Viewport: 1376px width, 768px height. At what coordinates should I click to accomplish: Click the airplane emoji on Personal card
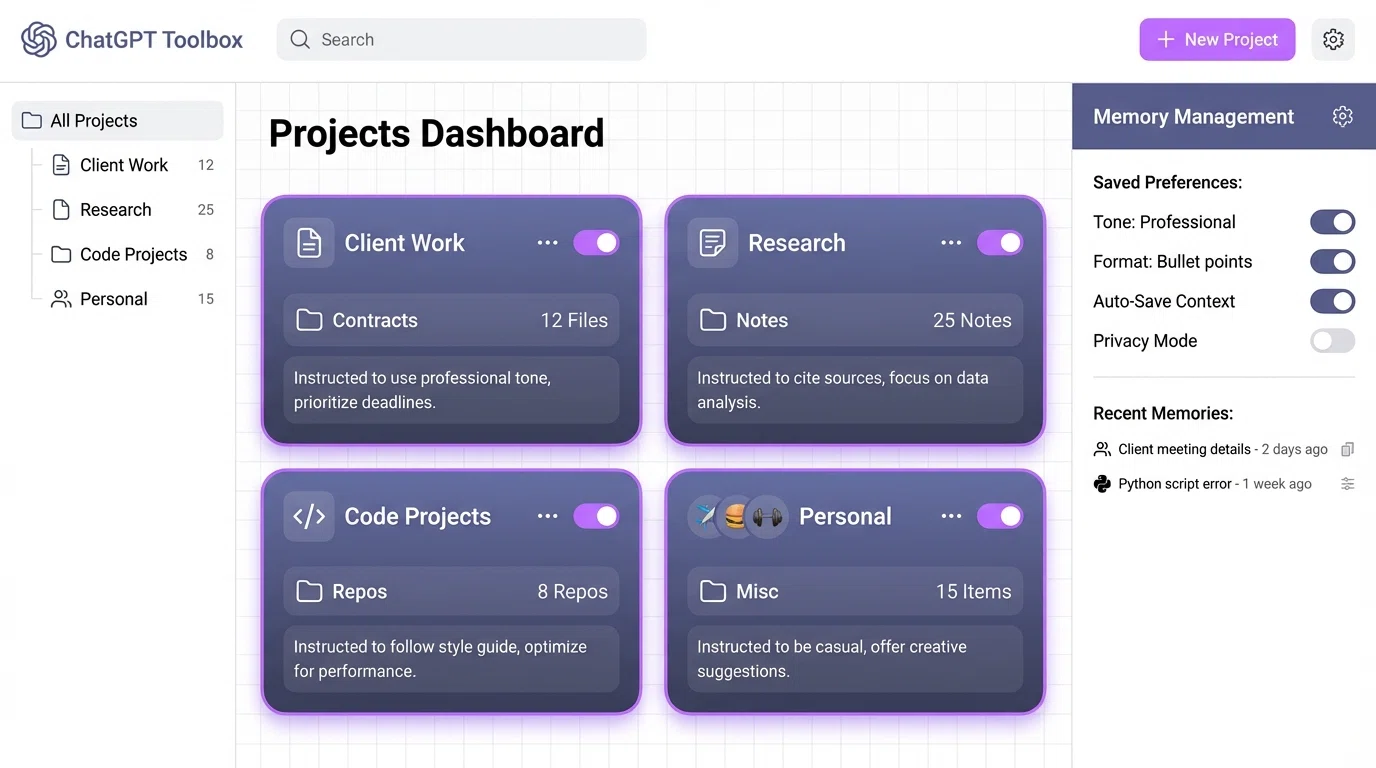[707, 516]
